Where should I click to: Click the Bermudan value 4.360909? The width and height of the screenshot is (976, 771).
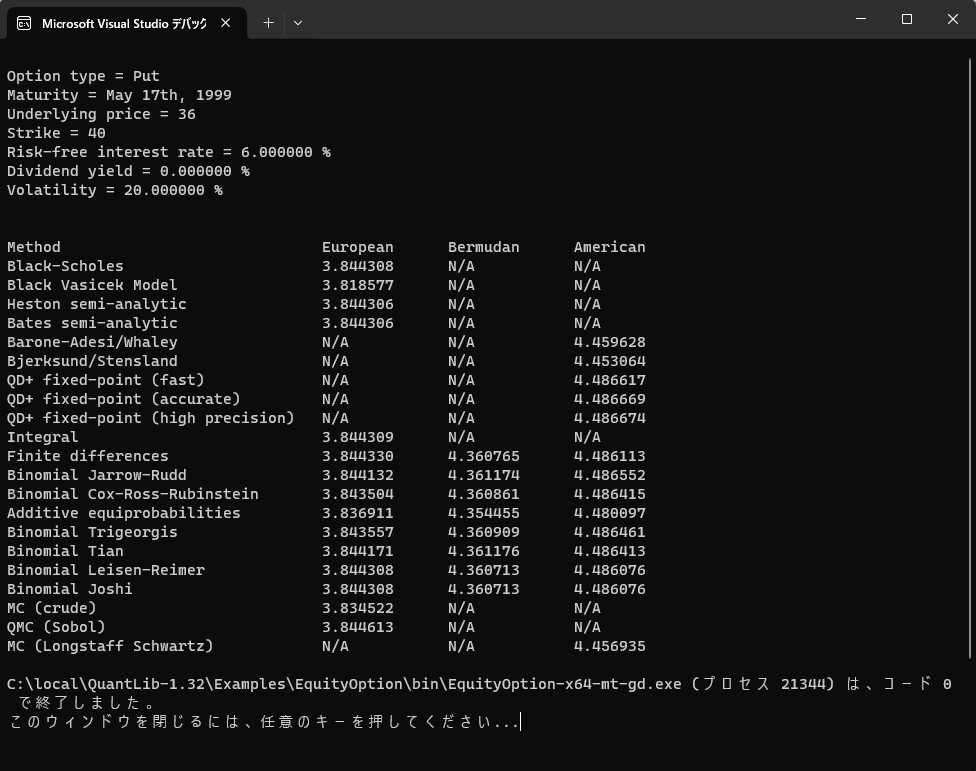[x=484, y=532]
